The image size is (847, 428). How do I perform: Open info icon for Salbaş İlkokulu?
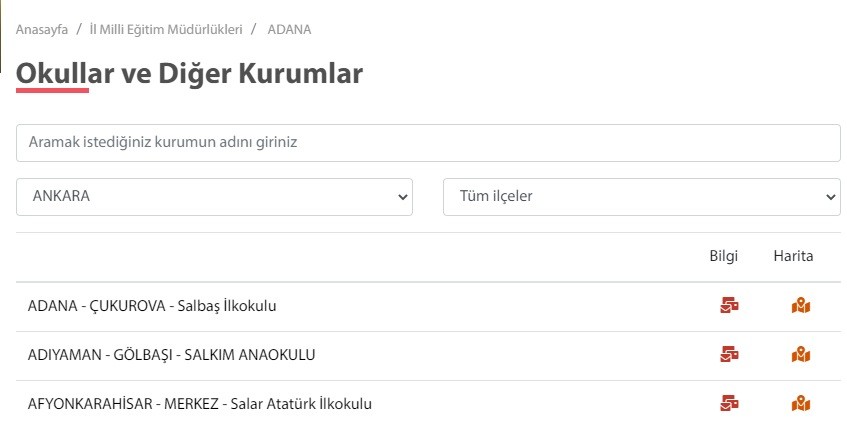(729, 306)
